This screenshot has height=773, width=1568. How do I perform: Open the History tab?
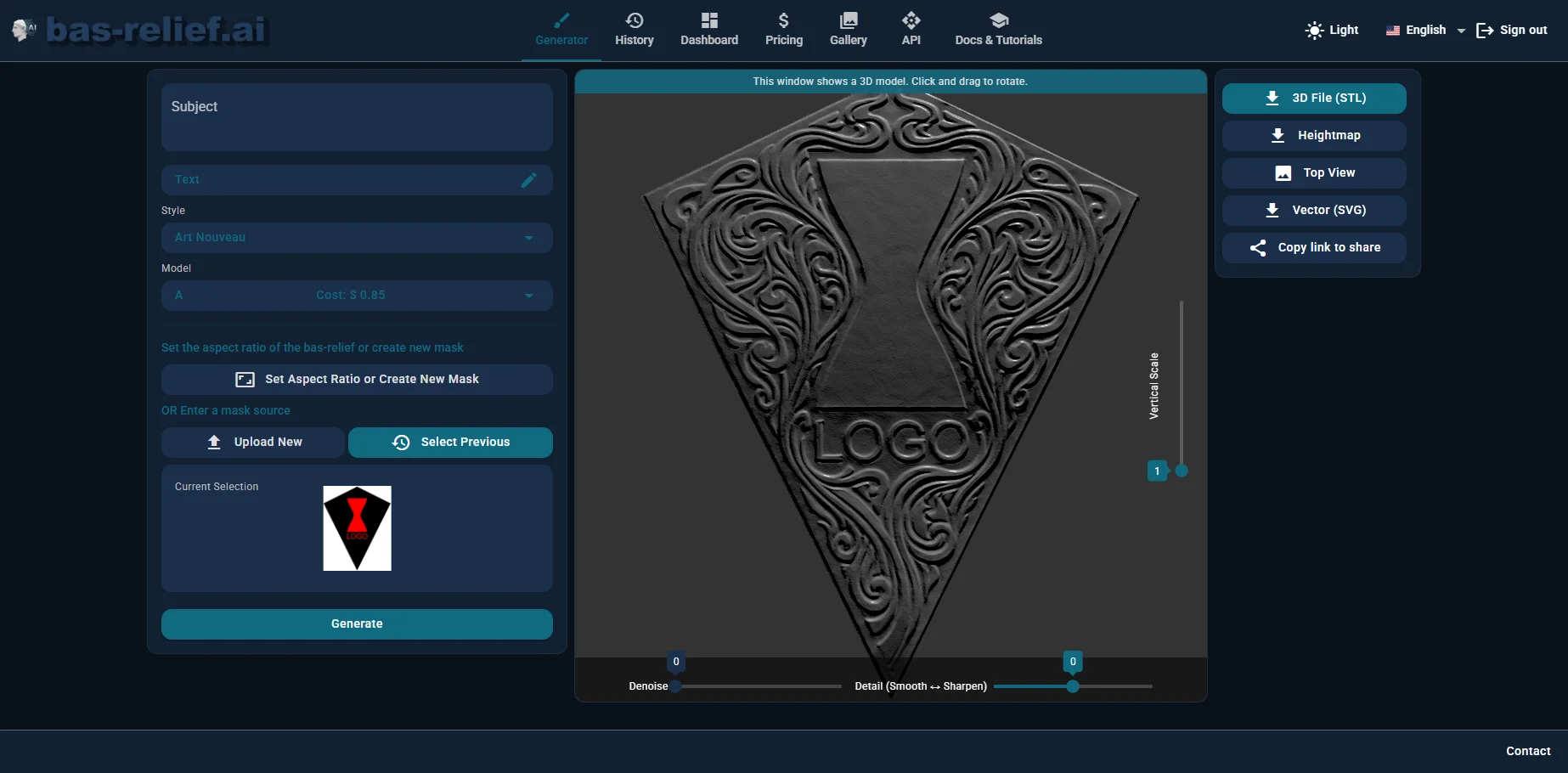(x=634, y=30)
